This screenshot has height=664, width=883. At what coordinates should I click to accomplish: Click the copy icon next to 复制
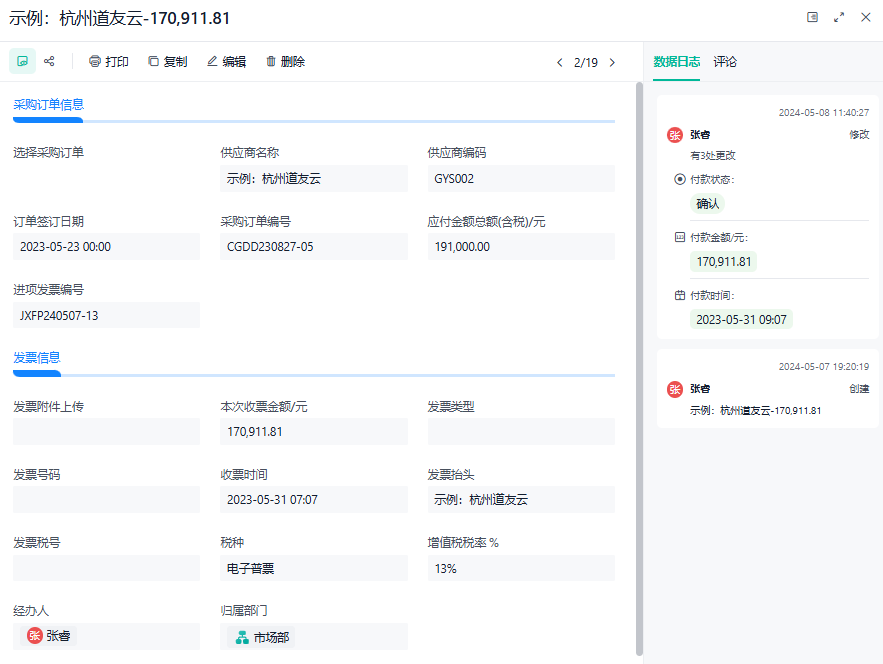(x=153, y=61)
